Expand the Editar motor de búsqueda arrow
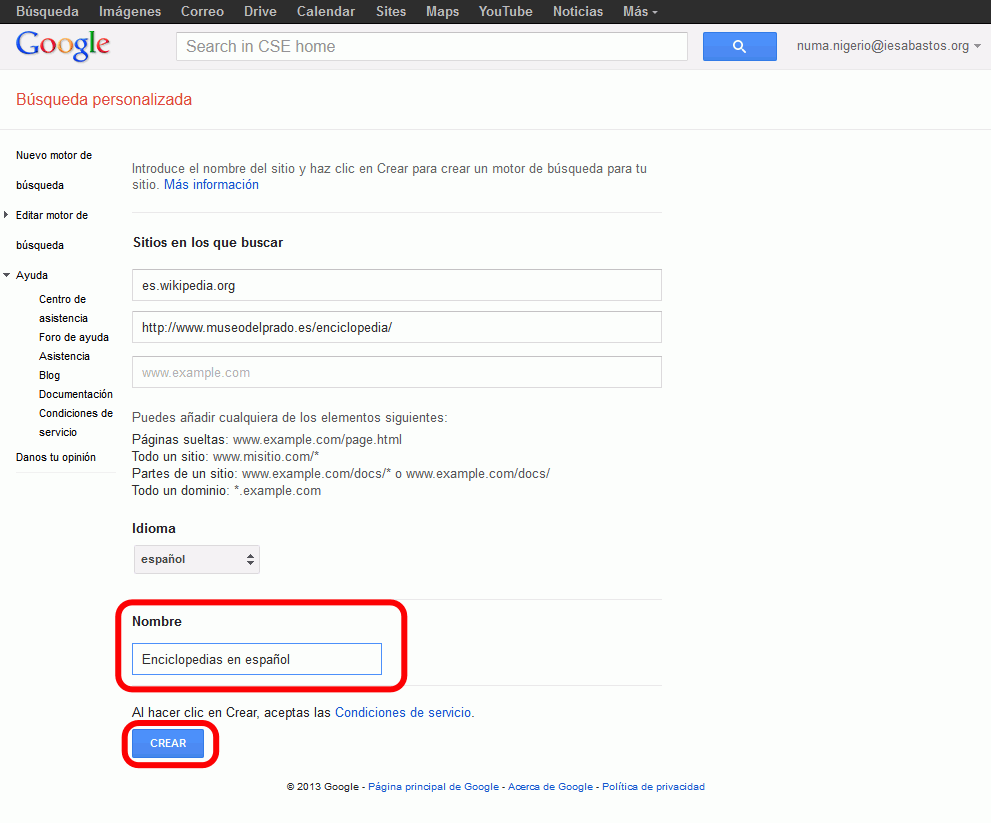This screenshot has height=823, width=991. (x=6, y=215)
